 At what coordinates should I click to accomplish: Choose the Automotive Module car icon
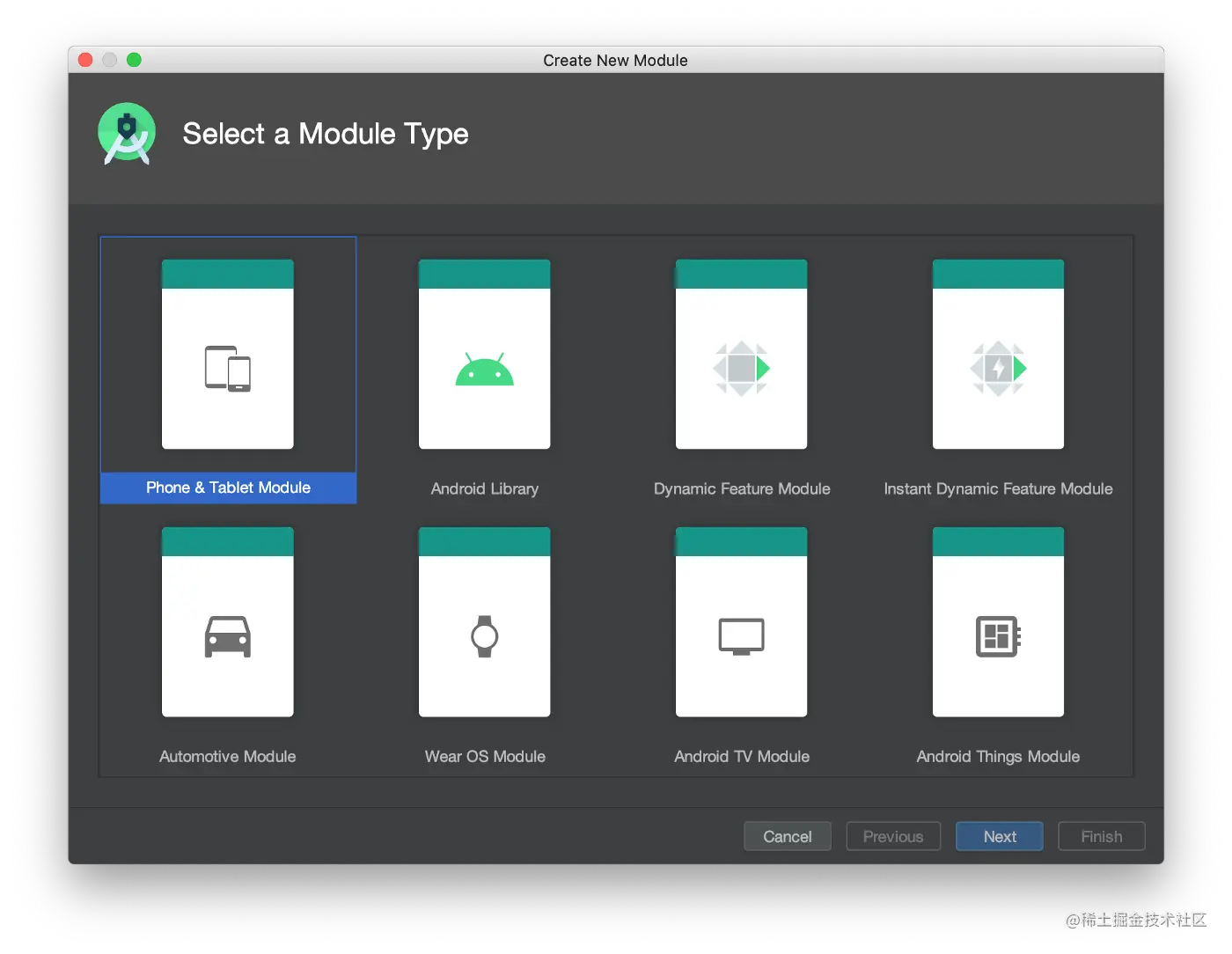228,636
